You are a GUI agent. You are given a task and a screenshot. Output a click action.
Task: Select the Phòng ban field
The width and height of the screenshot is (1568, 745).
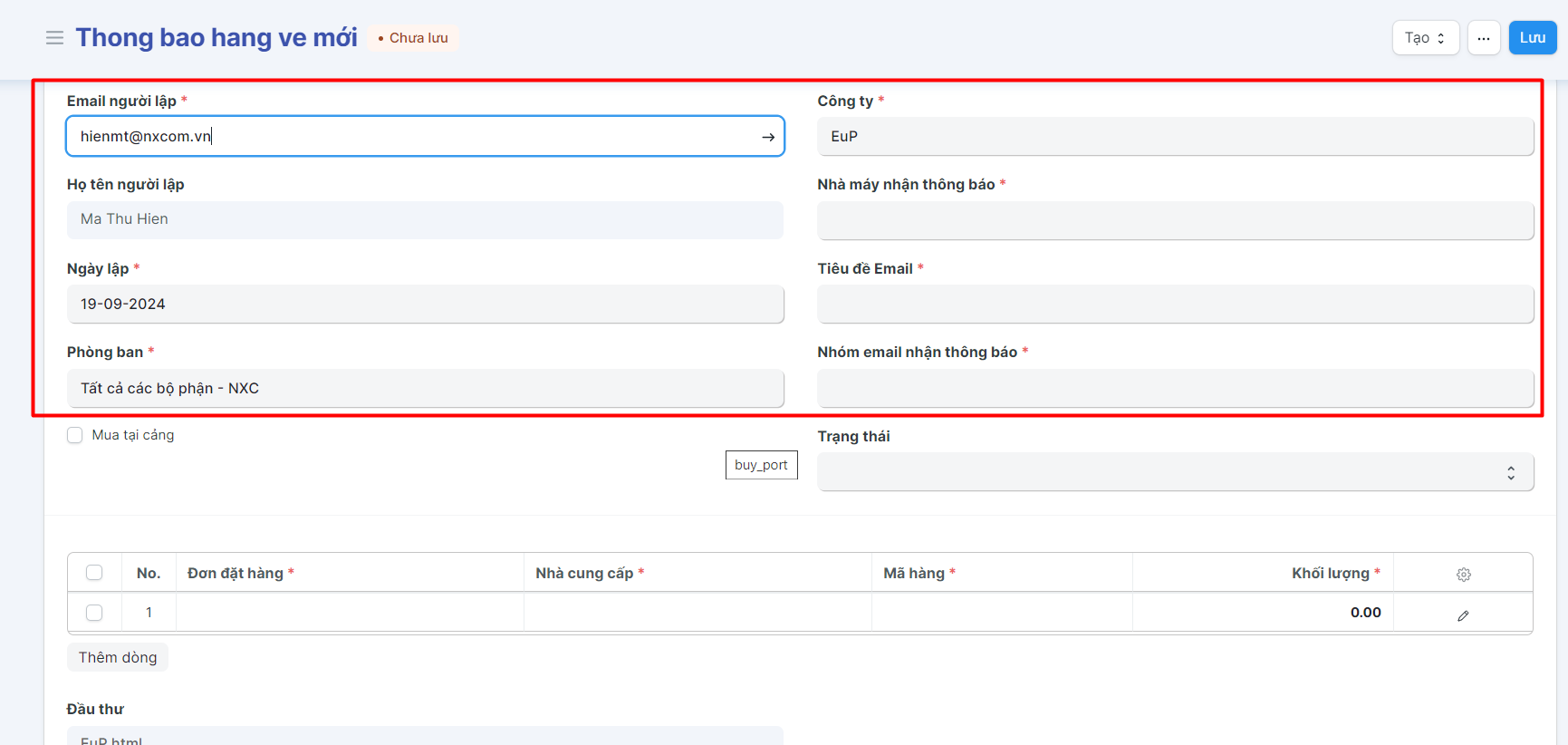coord(425,389)
